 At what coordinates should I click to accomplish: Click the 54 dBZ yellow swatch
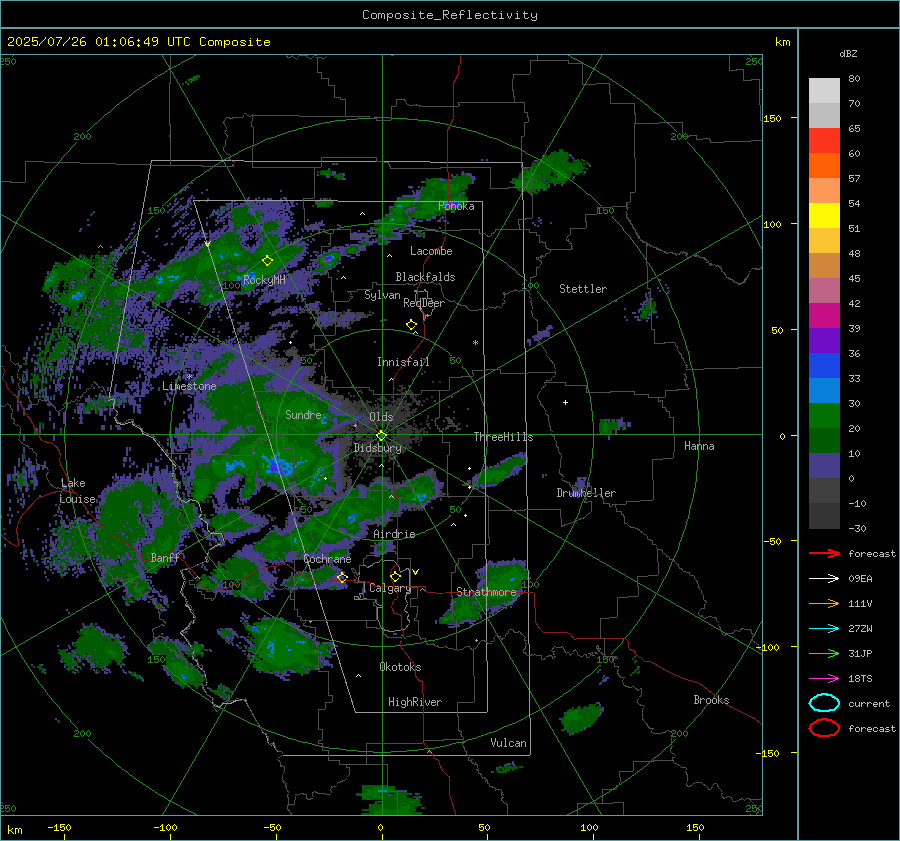[x=824, y=215]
